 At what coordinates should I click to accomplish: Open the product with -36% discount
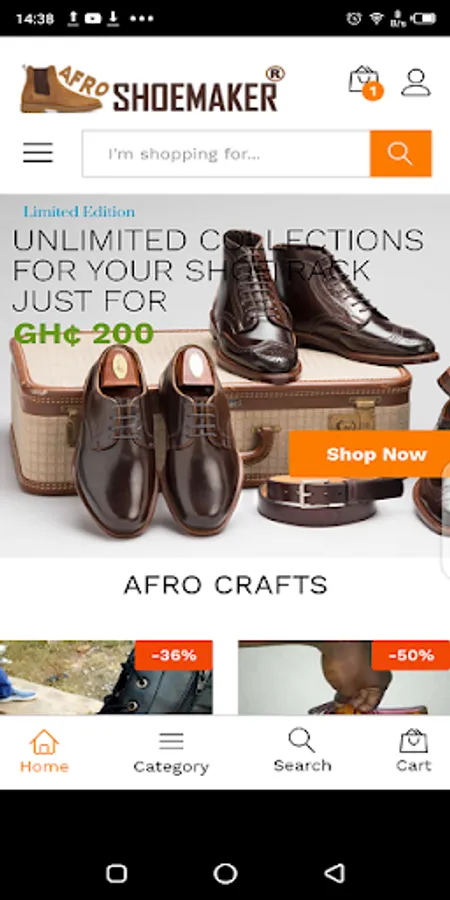106,677
